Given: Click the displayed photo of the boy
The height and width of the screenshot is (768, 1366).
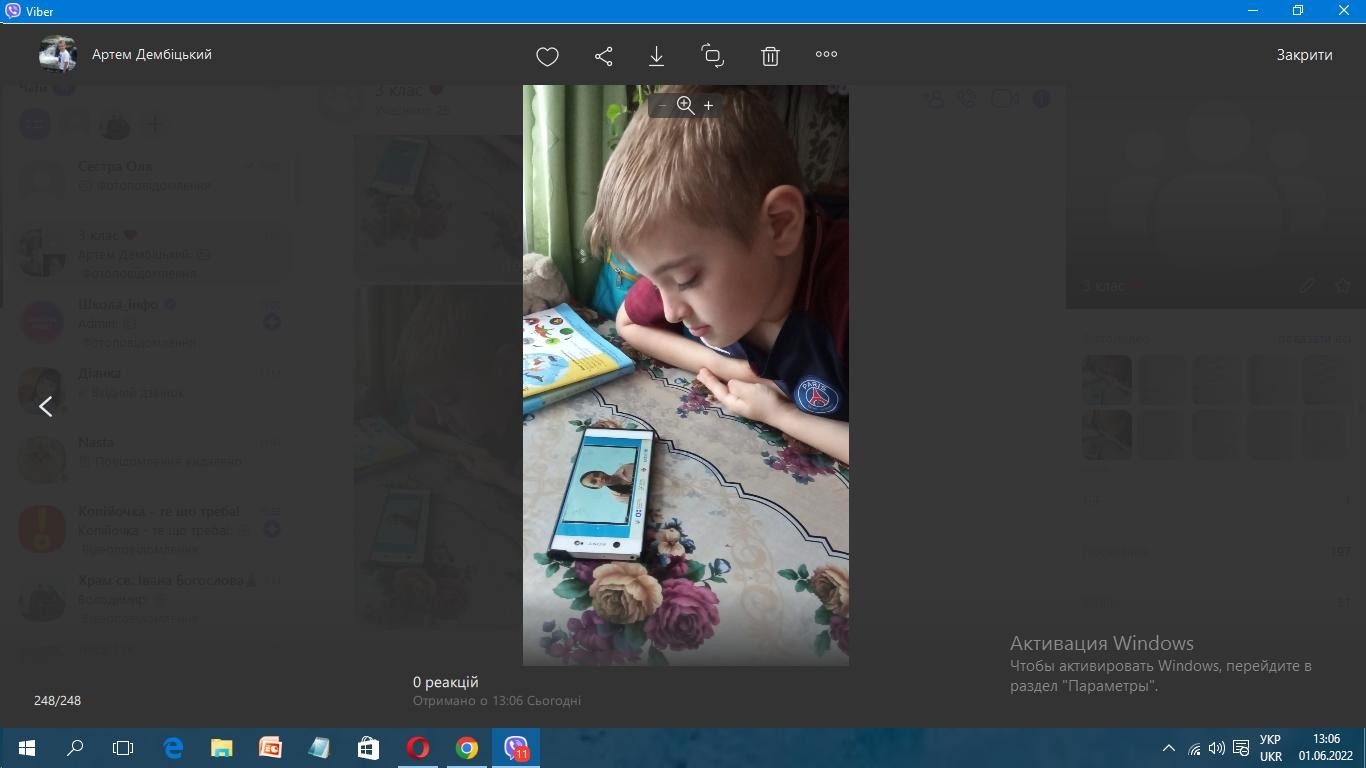Looking at the screenshot, I should (686, 375).
